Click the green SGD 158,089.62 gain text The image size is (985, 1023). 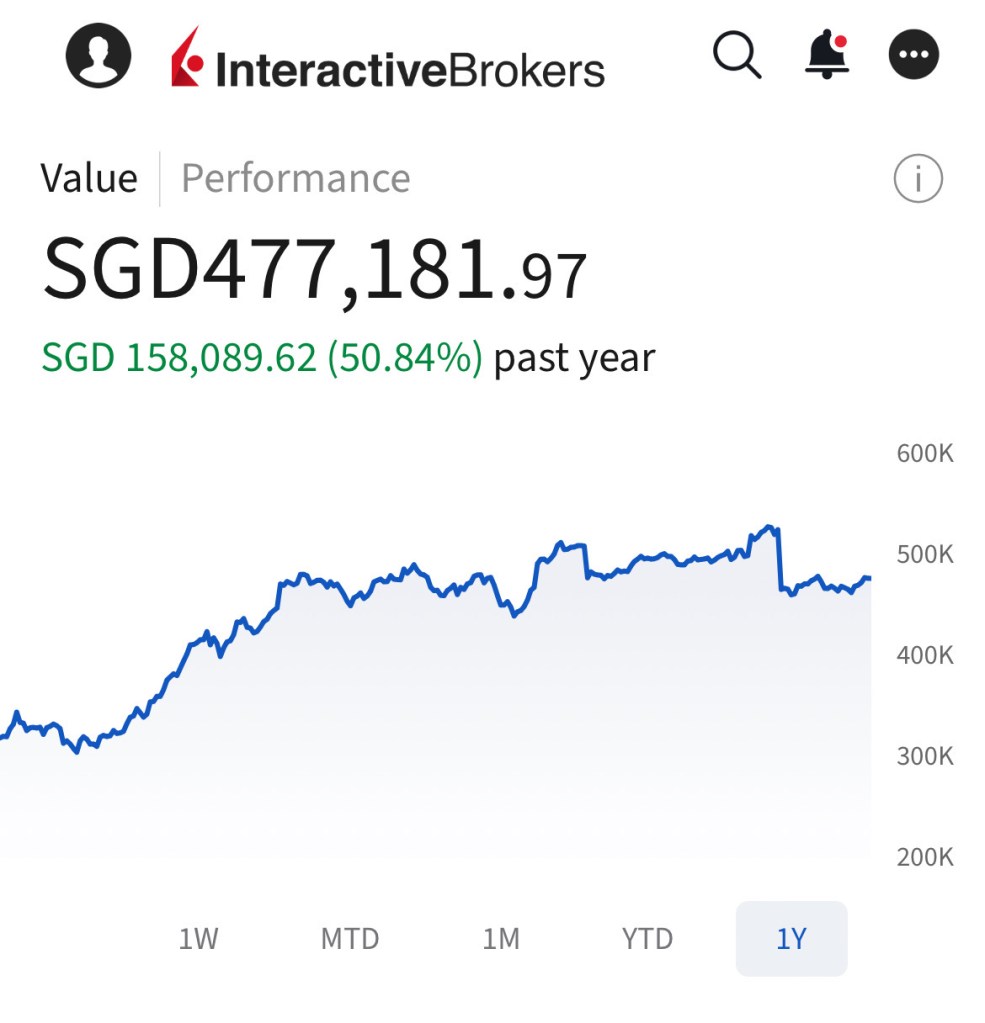pos(262,358)
